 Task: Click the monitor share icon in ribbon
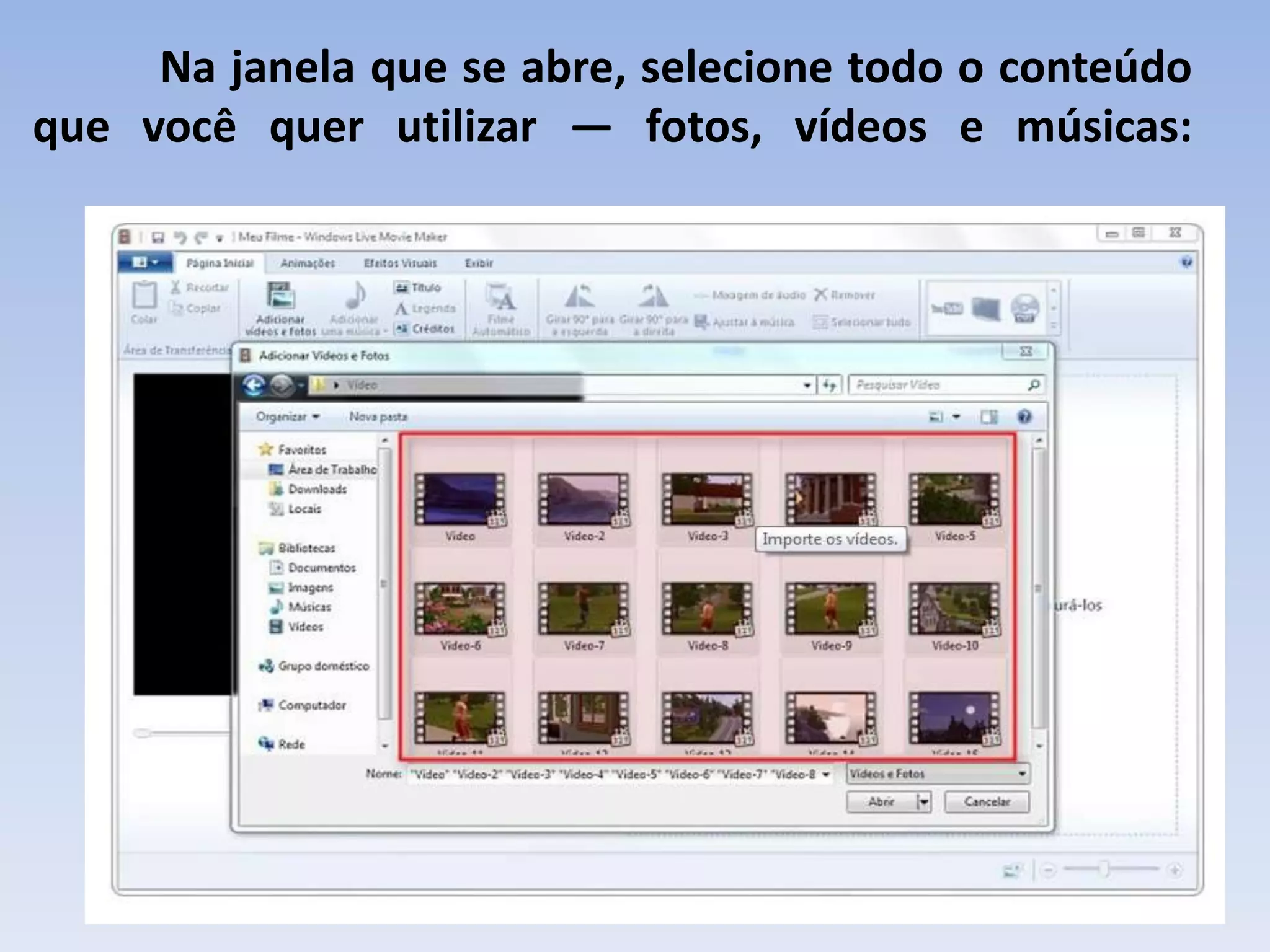[987, 308]
